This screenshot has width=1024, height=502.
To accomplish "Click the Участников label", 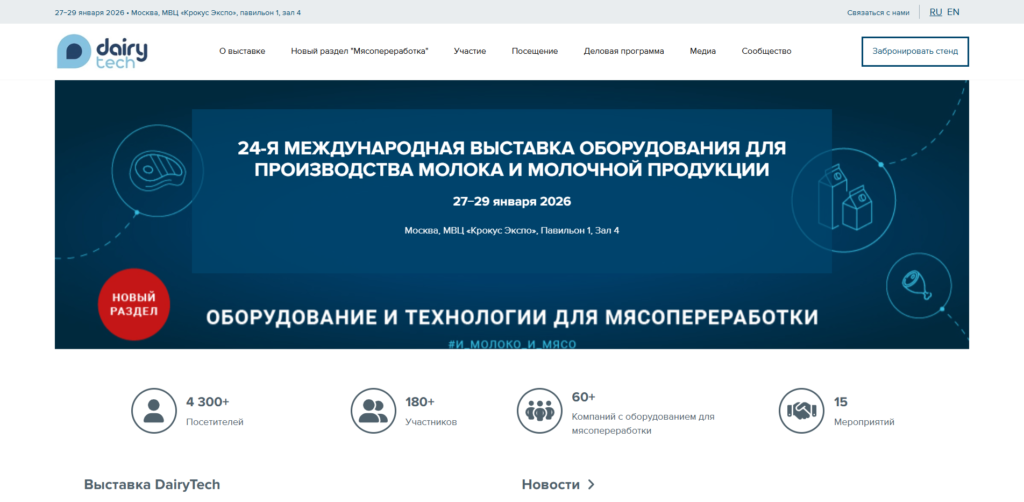I will (x=431, y=422).
